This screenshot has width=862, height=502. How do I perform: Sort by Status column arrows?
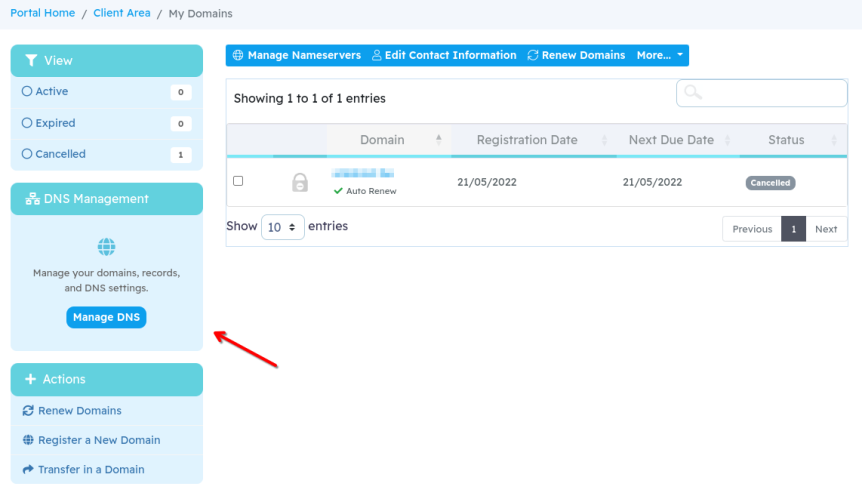coord(834,140)
